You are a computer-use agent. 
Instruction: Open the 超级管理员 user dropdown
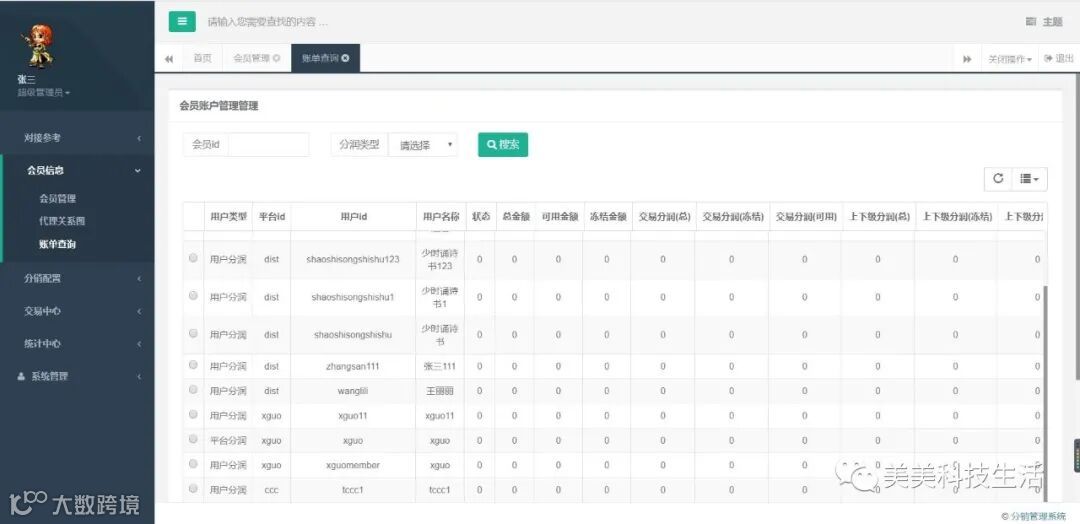click(x=44, y=92)
